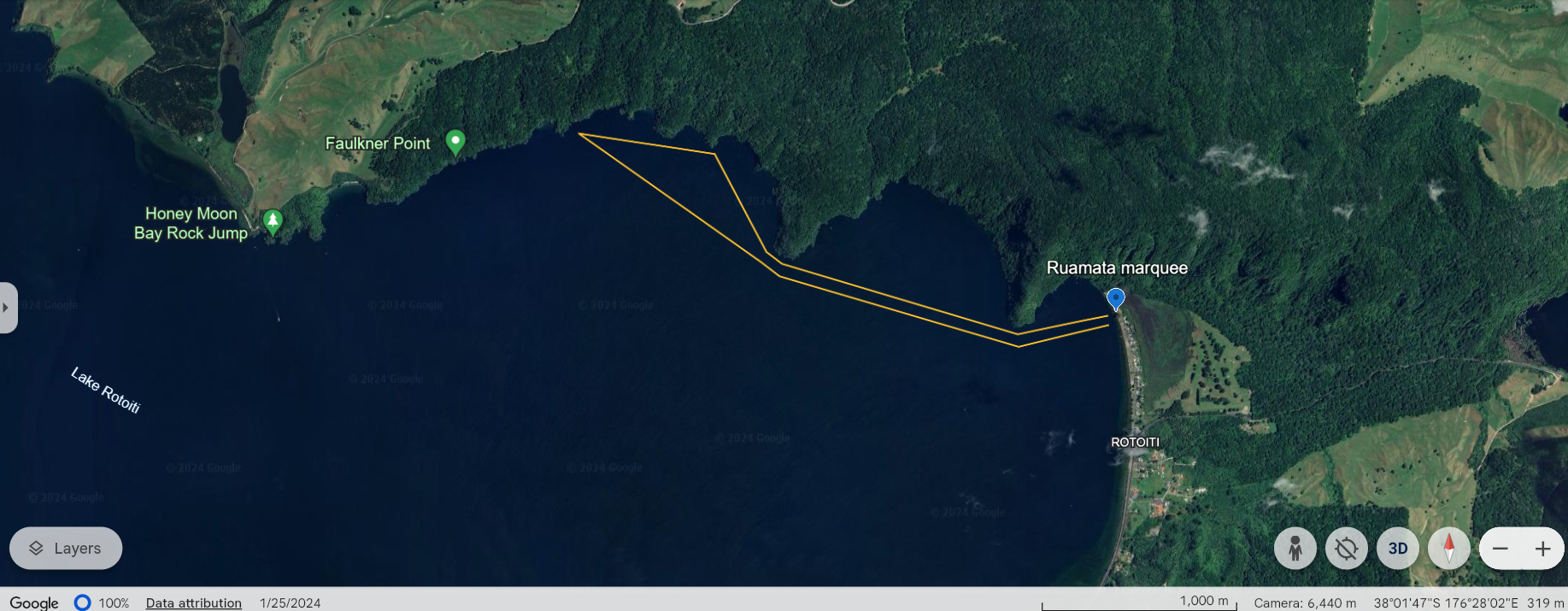Open Street View pegman

coord(1295,549)
